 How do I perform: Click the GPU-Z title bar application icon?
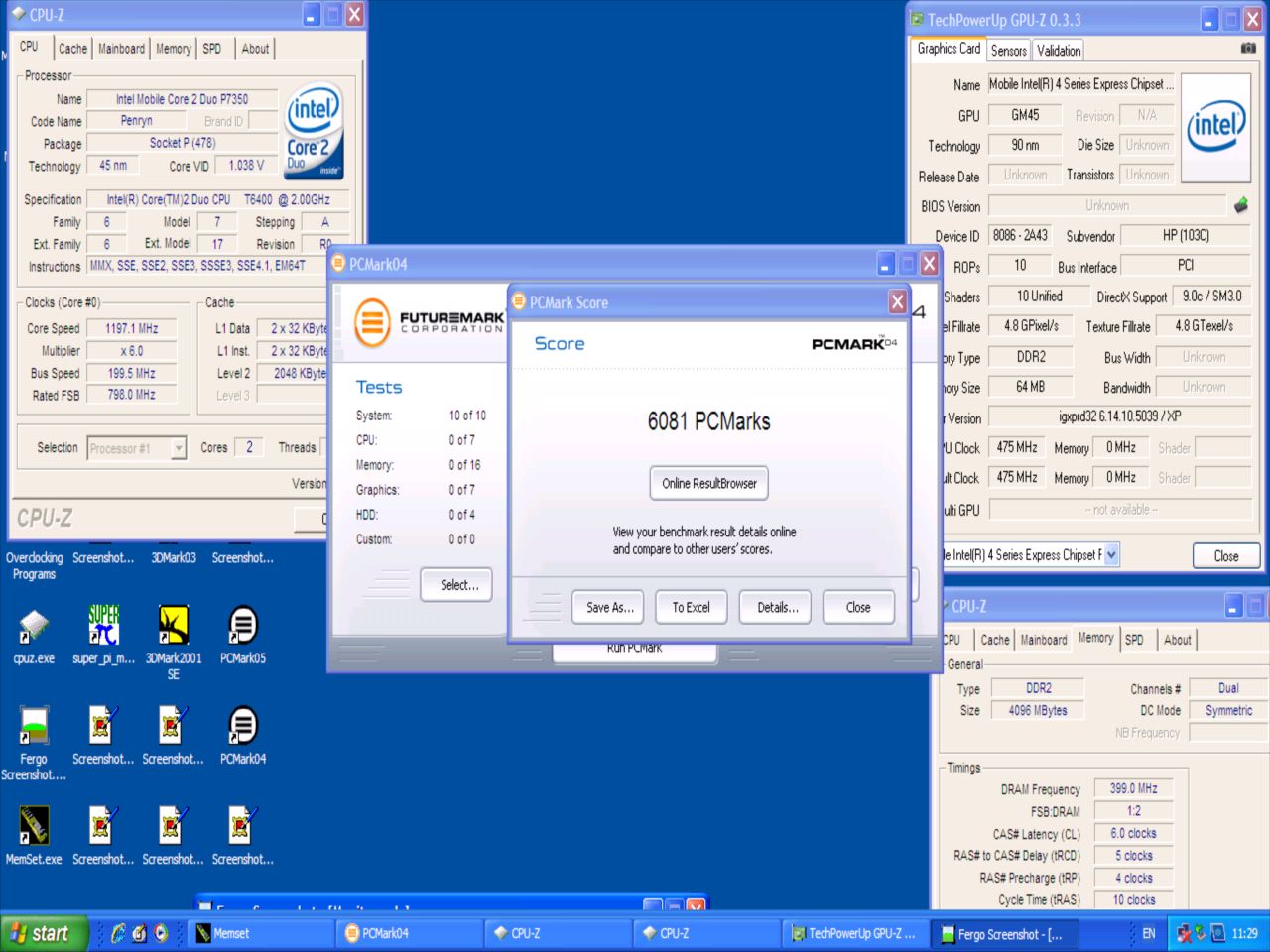pyautogui.click(x=916, y=19)
